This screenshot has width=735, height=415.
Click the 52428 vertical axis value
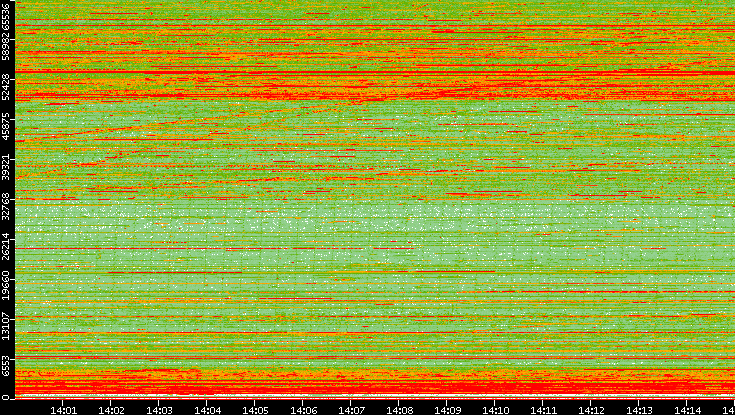7,88
